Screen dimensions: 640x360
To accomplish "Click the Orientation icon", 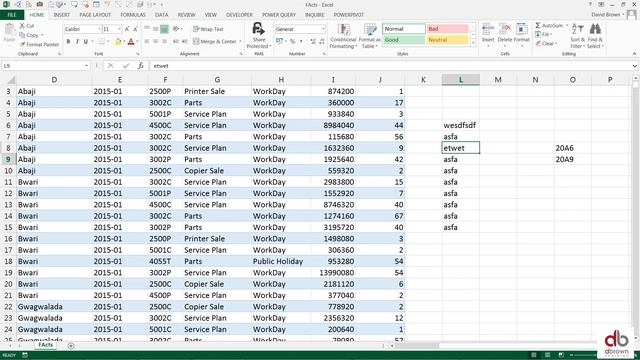I will (176, 29).
